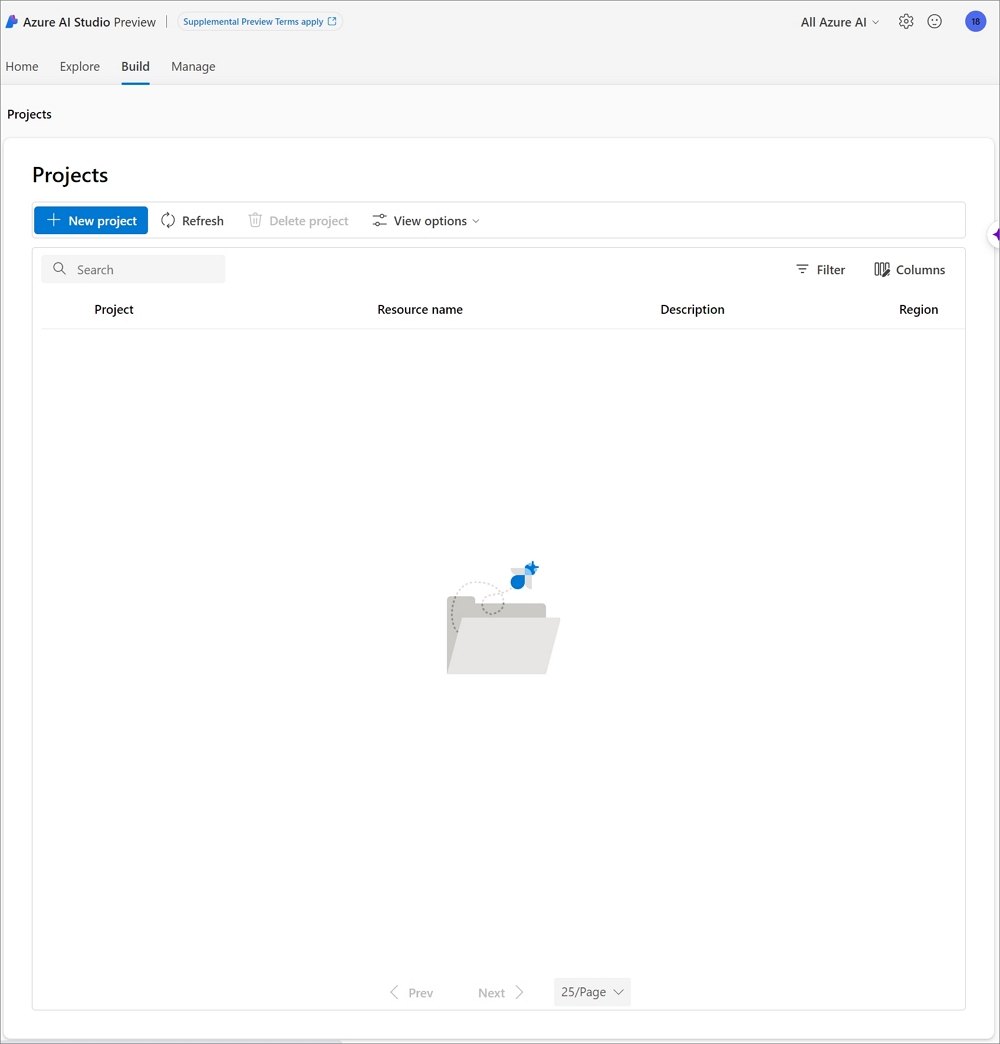Click the Azure AI Studio logo icon
This screenshot has width=1000, height=1044.
11,22
